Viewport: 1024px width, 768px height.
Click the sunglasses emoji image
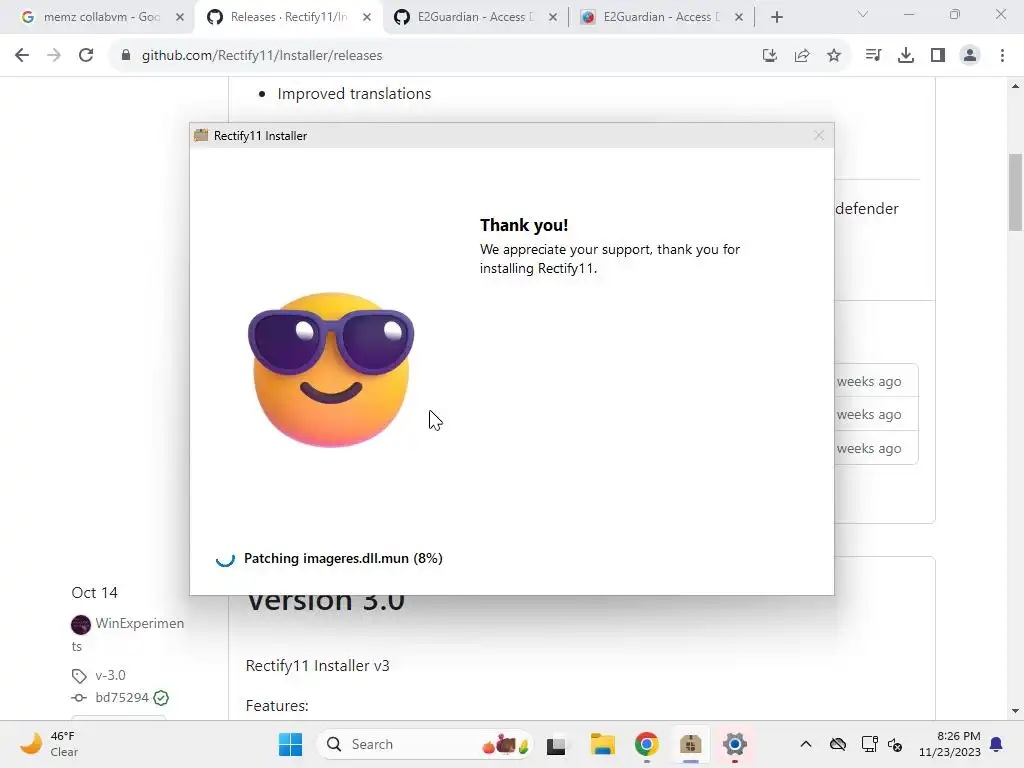331,370
